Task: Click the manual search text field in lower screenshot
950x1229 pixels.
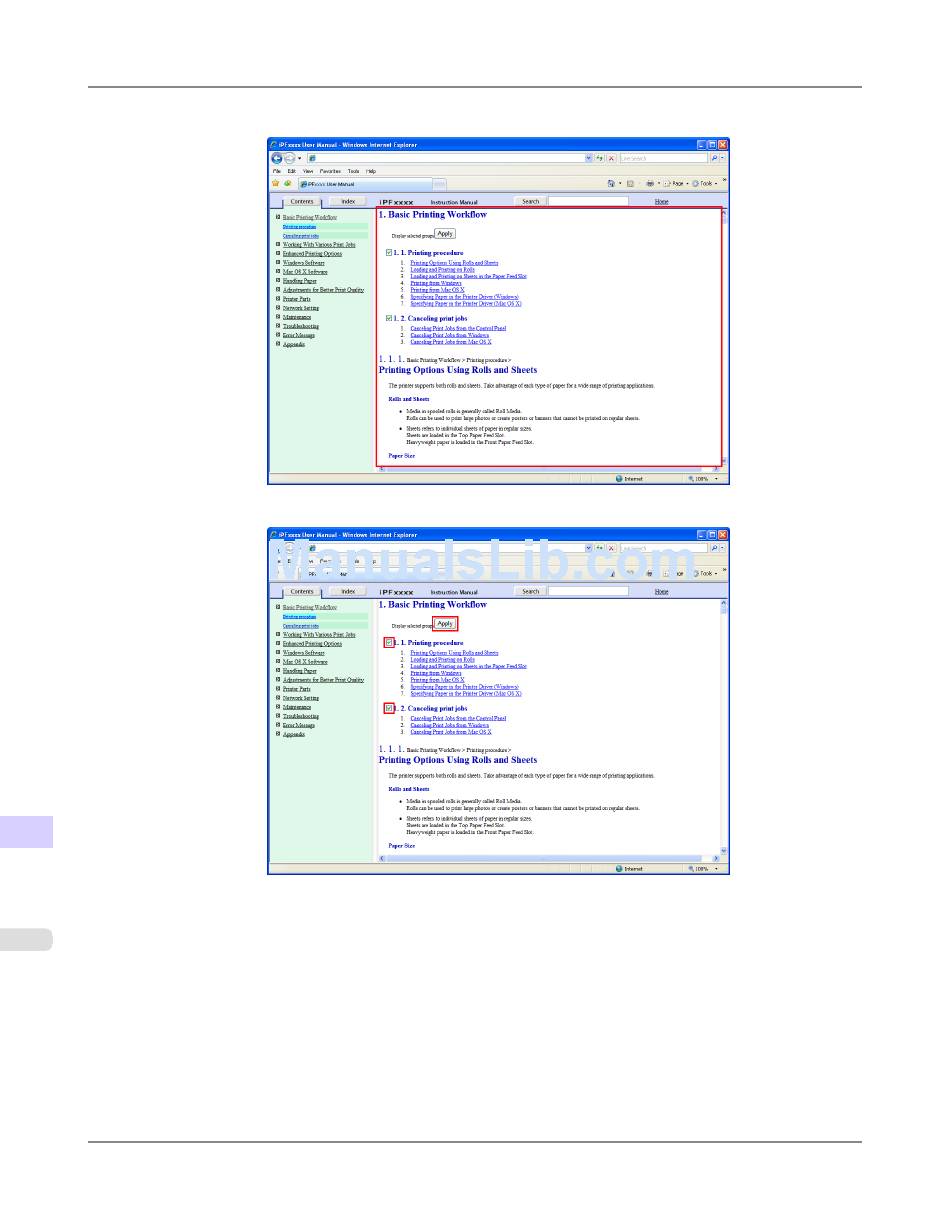Action: coord(588,591)
